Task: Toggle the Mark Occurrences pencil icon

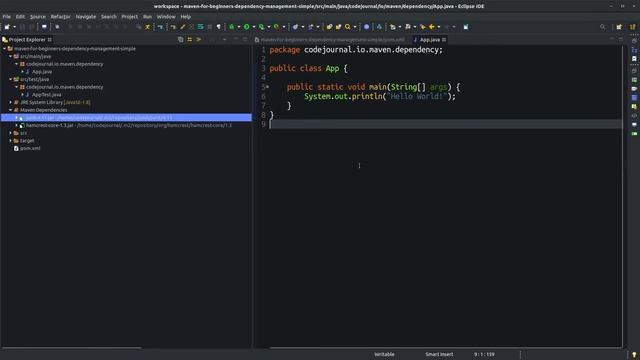Action: point(182,27)
